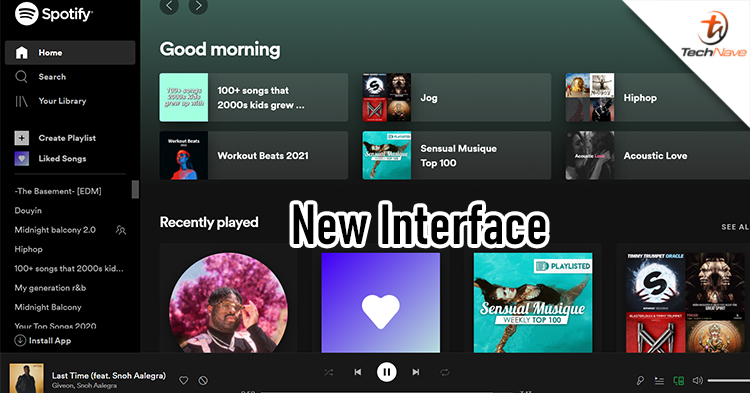Open lyrics with the microphone icon
Screen dimensions: 750x393
(640, 381)
